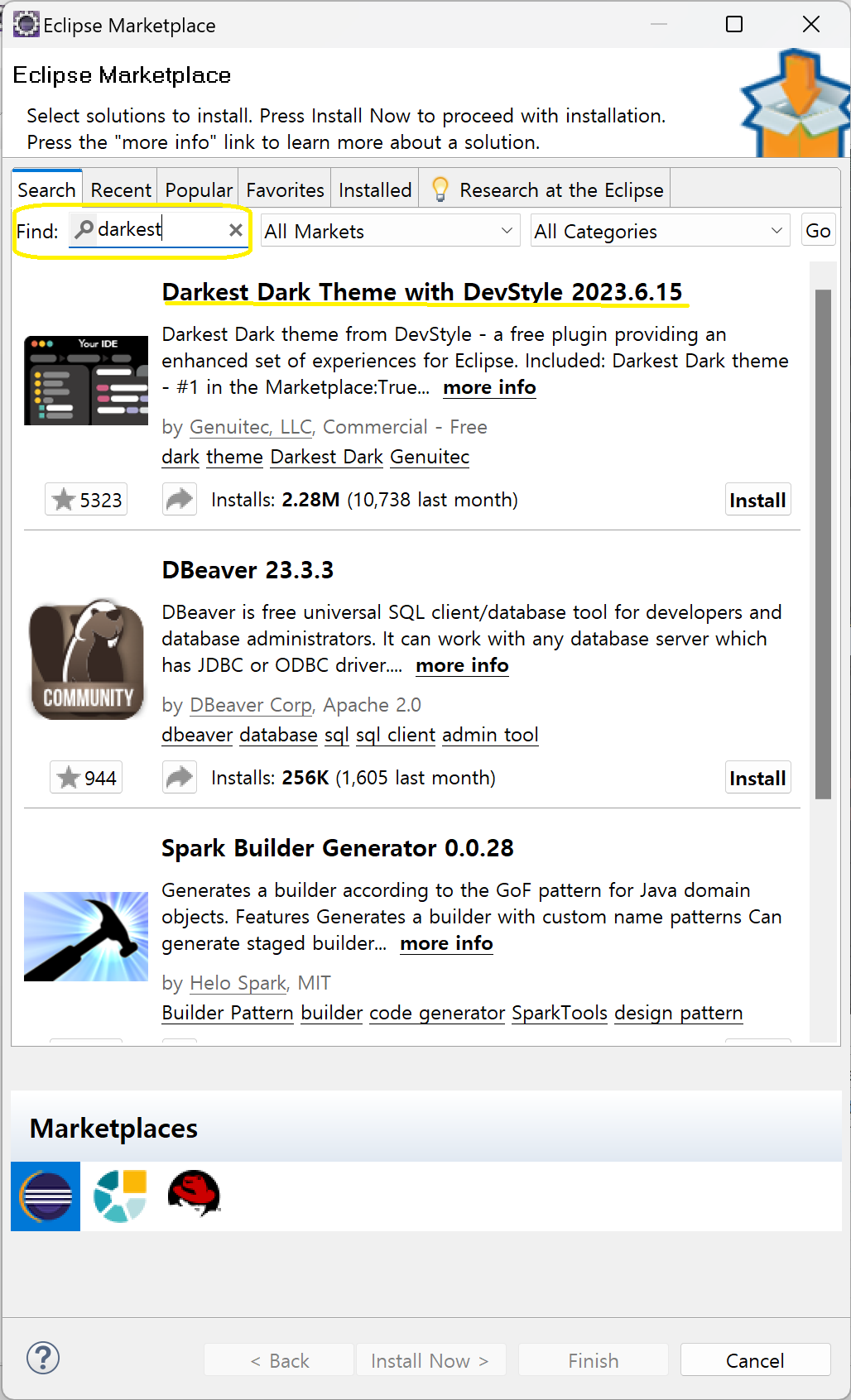Screen dimensions: 851x1400
Task: Click the 'database' tag link
Action: pyautogui.click(x=278, y=735)
